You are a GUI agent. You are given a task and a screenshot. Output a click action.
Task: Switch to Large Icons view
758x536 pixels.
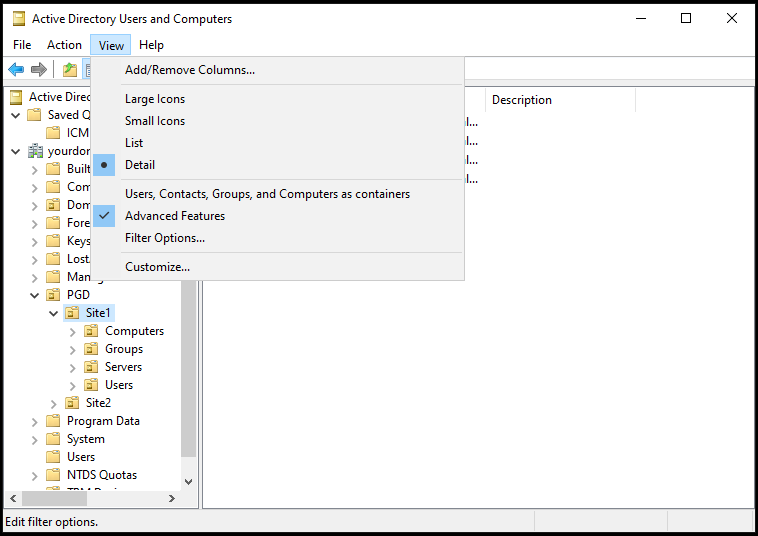tap(277, 99)
